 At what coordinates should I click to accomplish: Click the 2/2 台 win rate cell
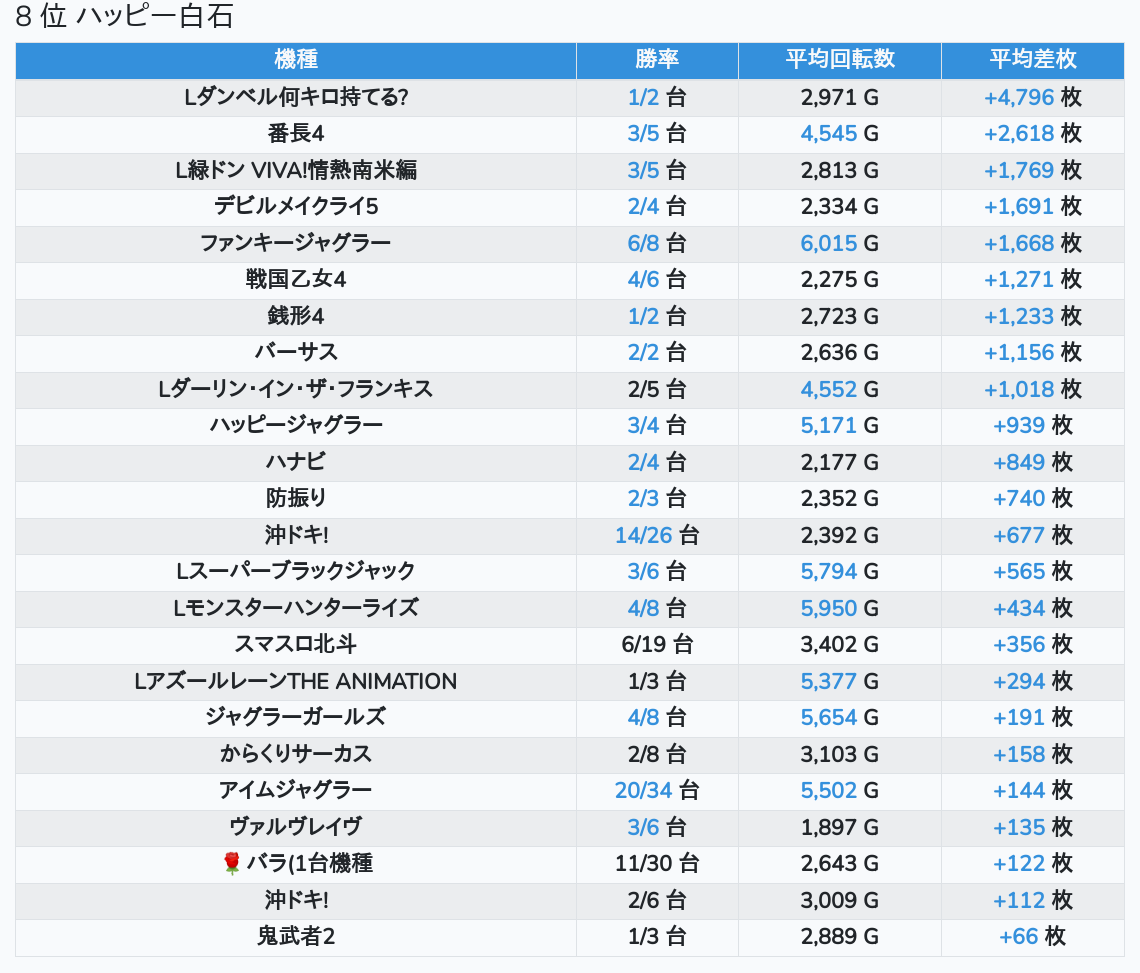pyautogui.click(x=657, y=353)
